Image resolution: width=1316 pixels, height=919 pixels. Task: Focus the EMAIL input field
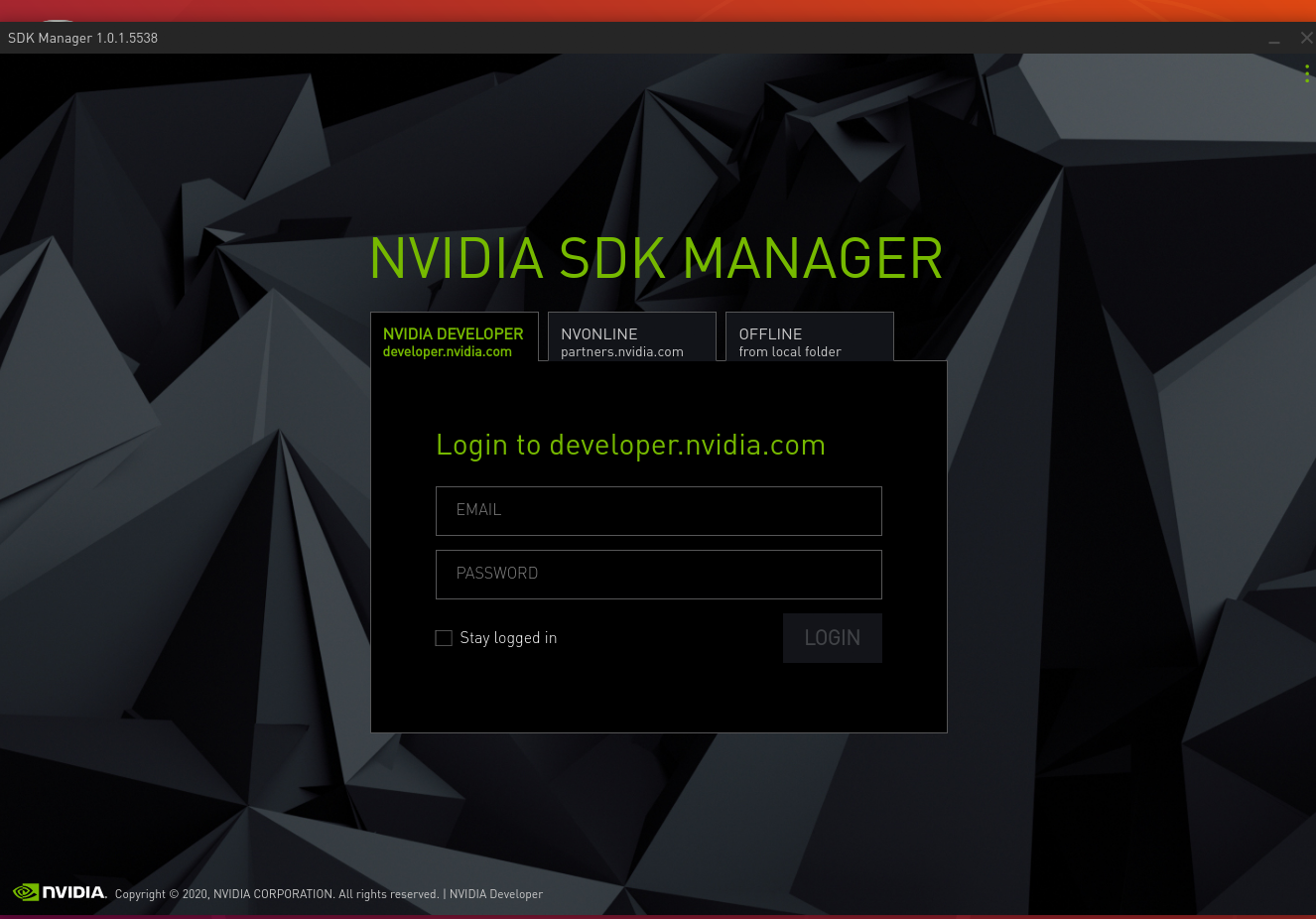[659, 511]
